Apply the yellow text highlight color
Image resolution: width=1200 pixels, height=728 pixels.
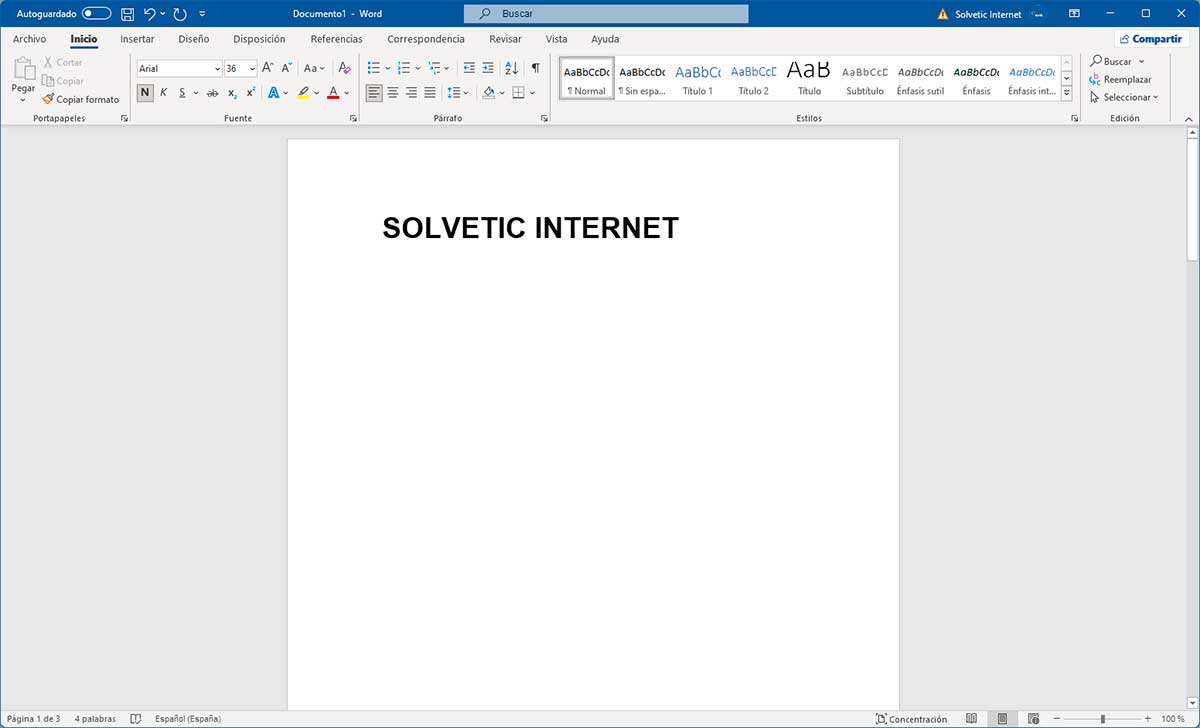tap(303, 93)
